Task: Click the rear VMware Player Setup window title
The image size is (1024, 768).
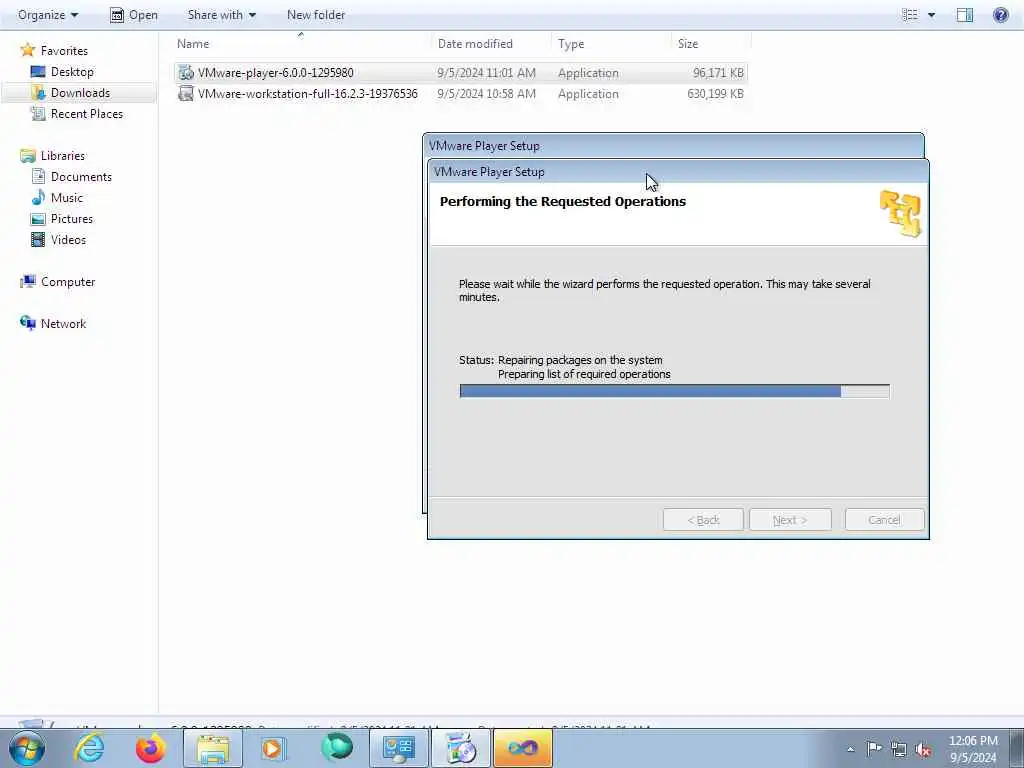Action: coord(484,146)
